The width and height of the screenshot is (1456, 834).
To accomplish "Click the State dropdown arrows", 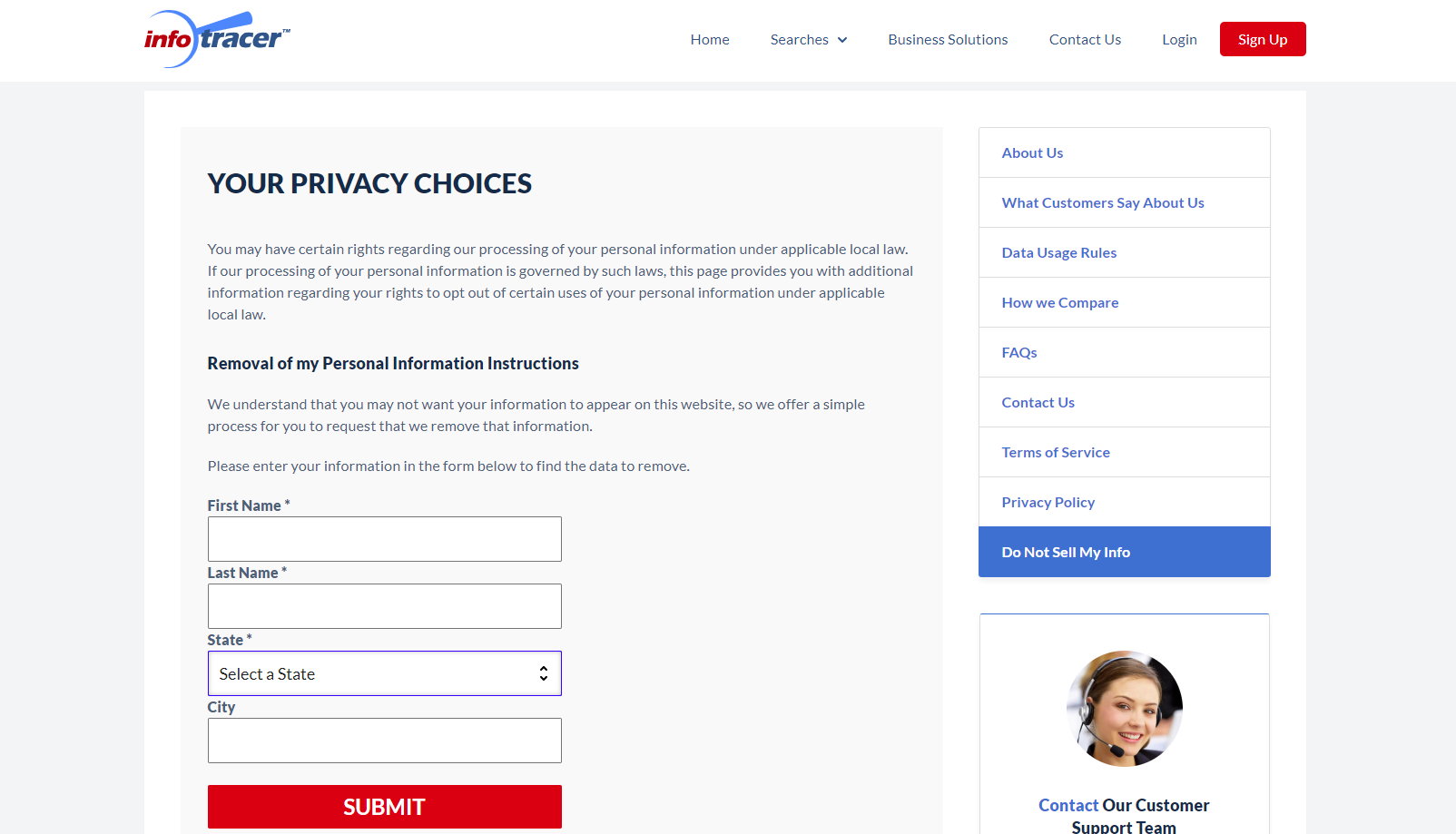I will click(543, 673).
